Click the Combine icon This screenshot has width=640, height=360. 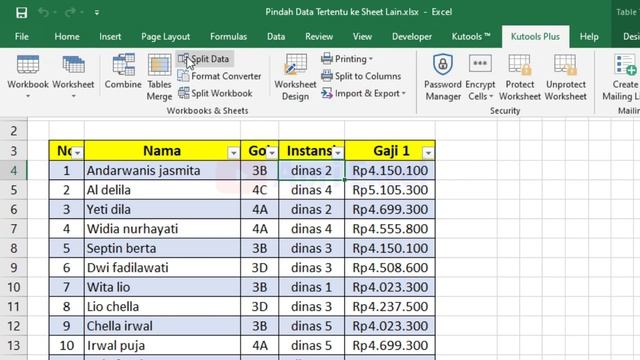[123, 65]
